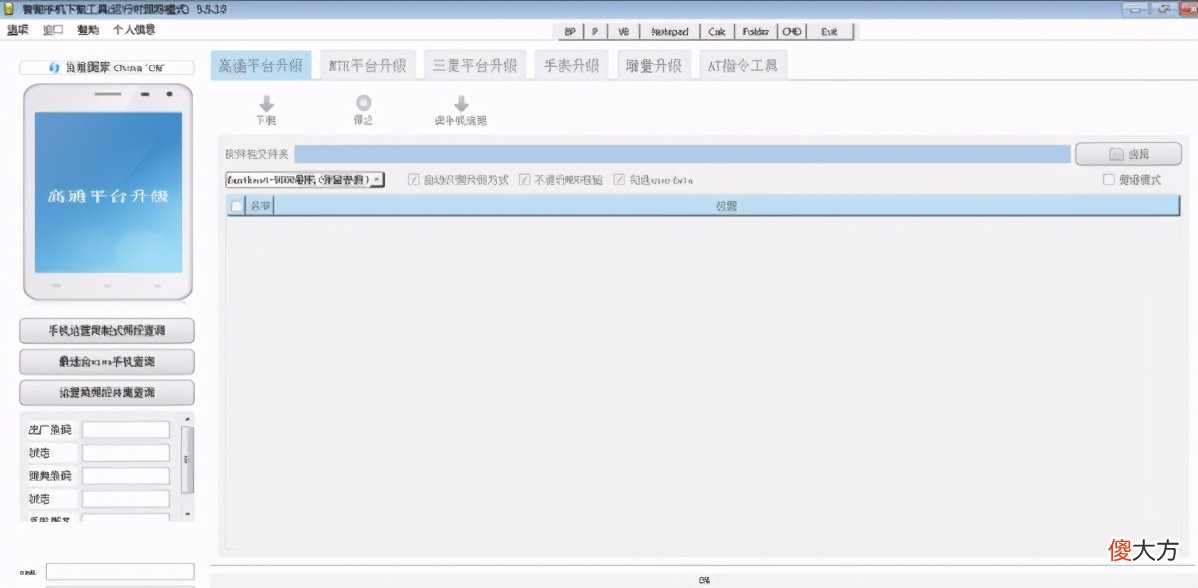Minimize the application window

coord(1136,9)
